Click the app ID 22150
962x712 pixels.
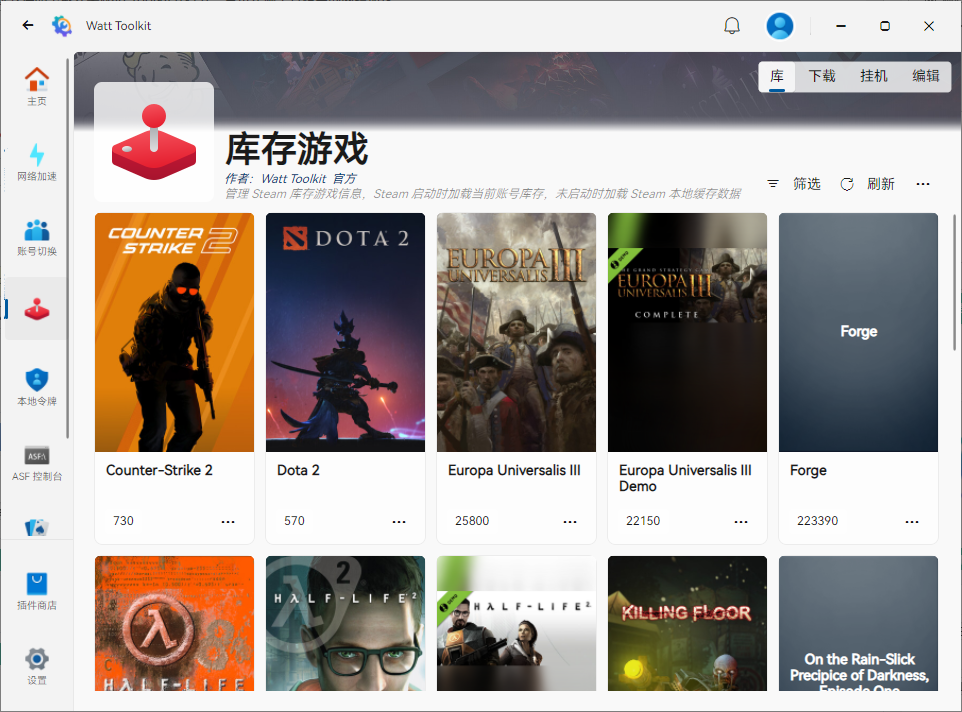[x=643, y=521]
